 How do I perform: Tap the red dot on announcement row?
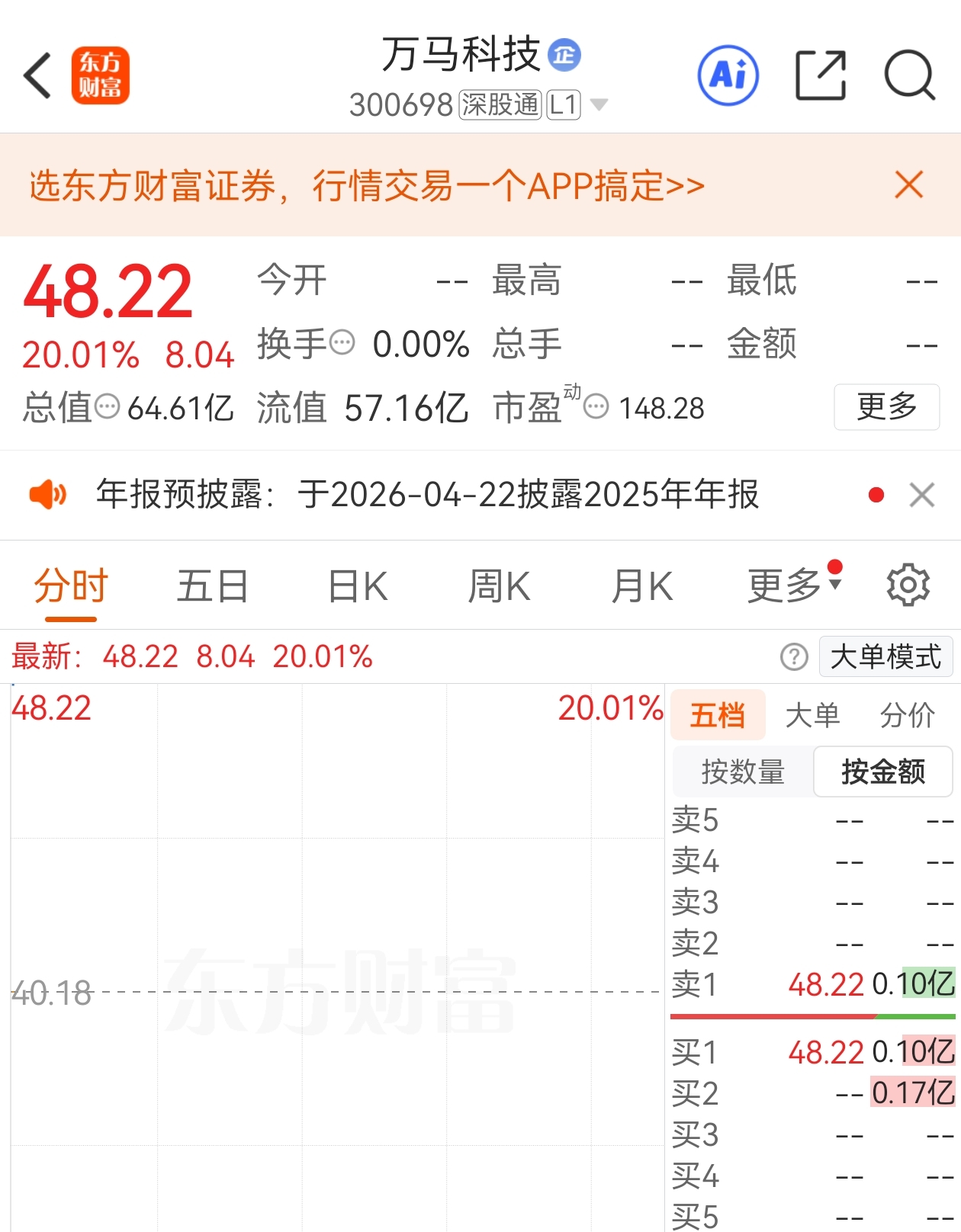(x=876, y=496)
